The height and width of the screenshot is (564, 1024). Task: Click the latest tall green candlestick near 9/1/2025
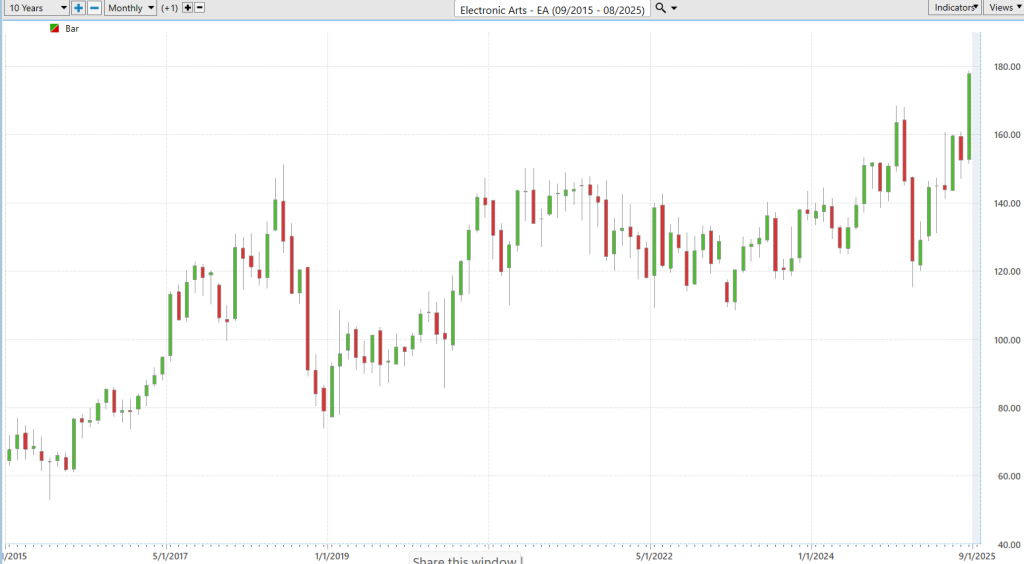click(968, 115)
